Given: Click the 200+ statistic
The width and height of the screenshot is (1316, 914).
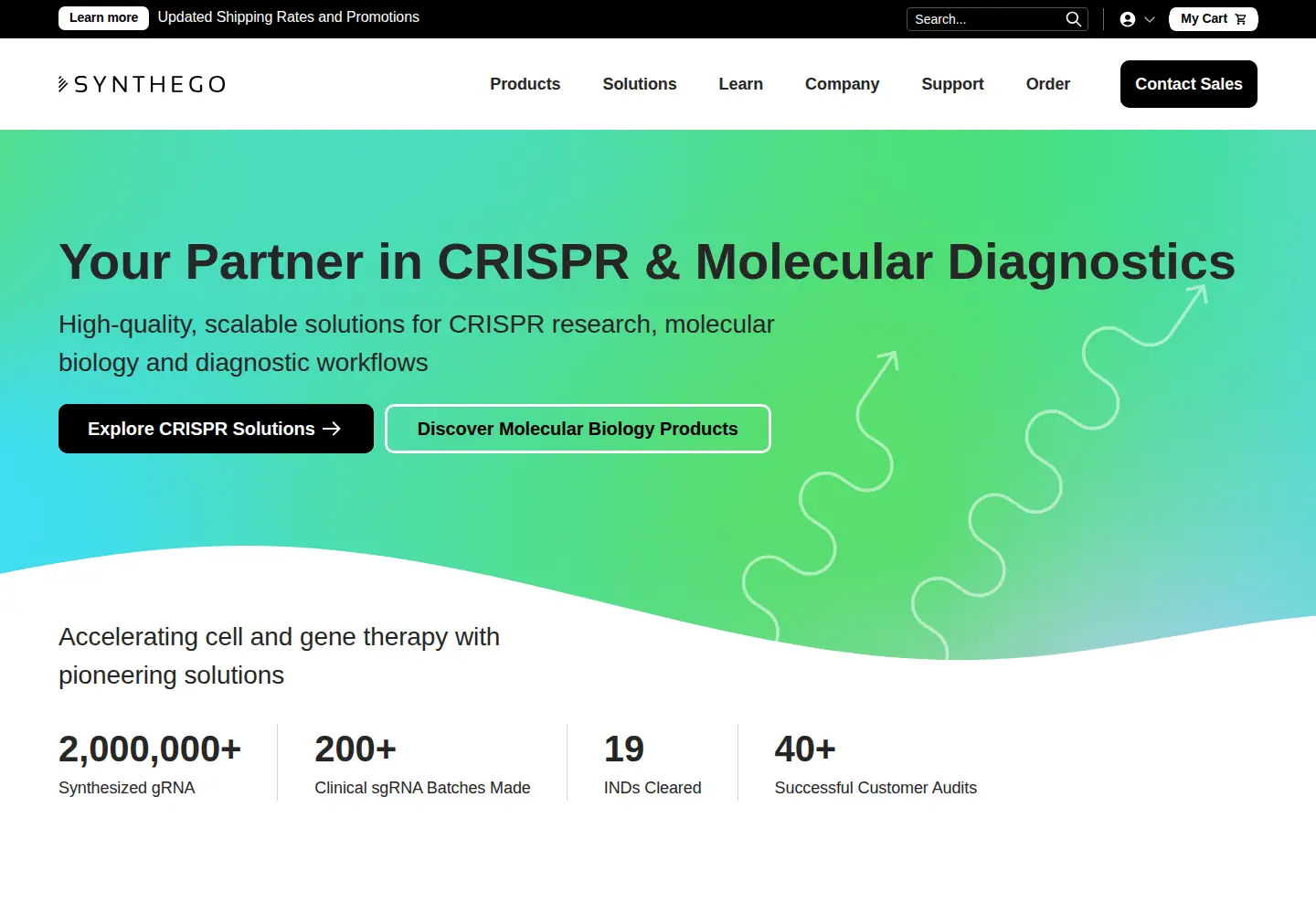Looking at the screenshot, I should 356,749.
